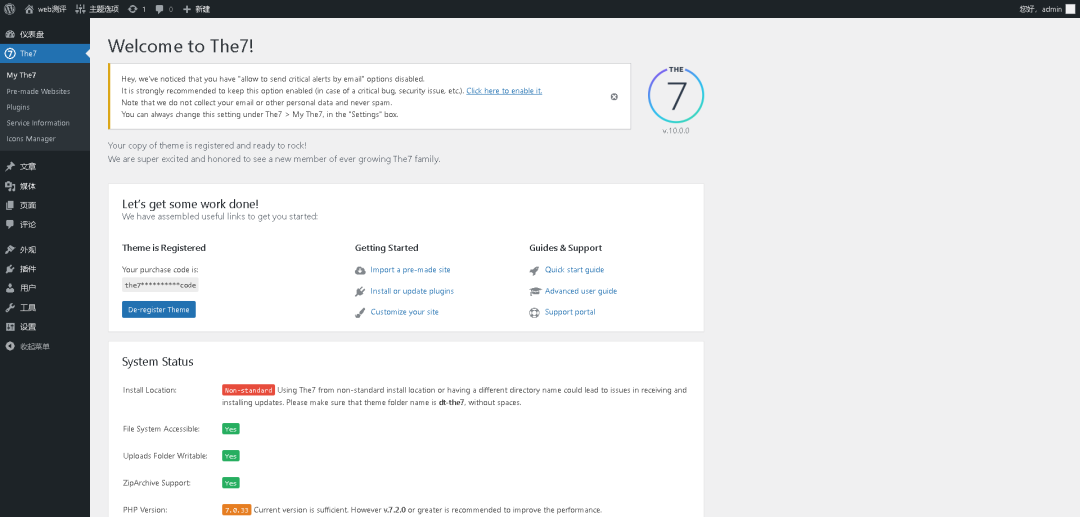Click the 外观 appearance brush icon

pos(10,250)
